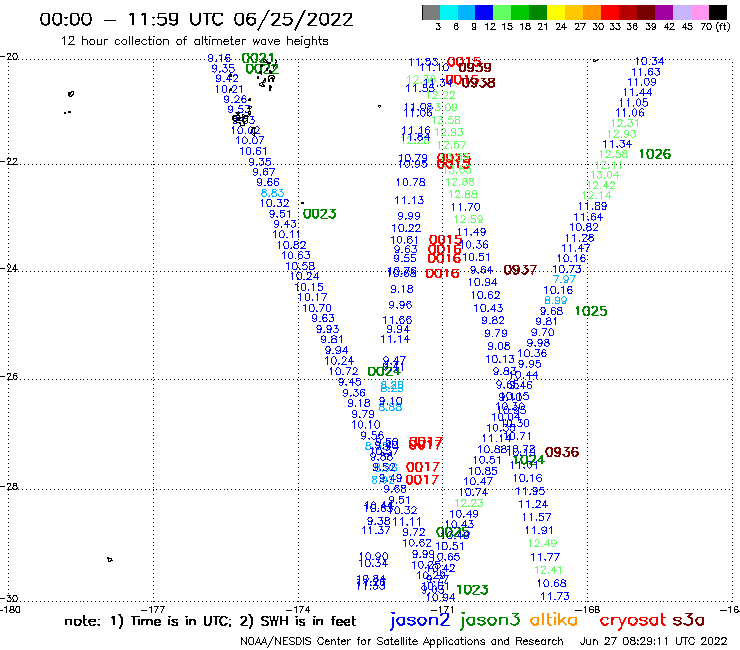Screen dimensions: 740x650
Task: Select the light blue wave height 7.97
Action: (x=564, y=279)
